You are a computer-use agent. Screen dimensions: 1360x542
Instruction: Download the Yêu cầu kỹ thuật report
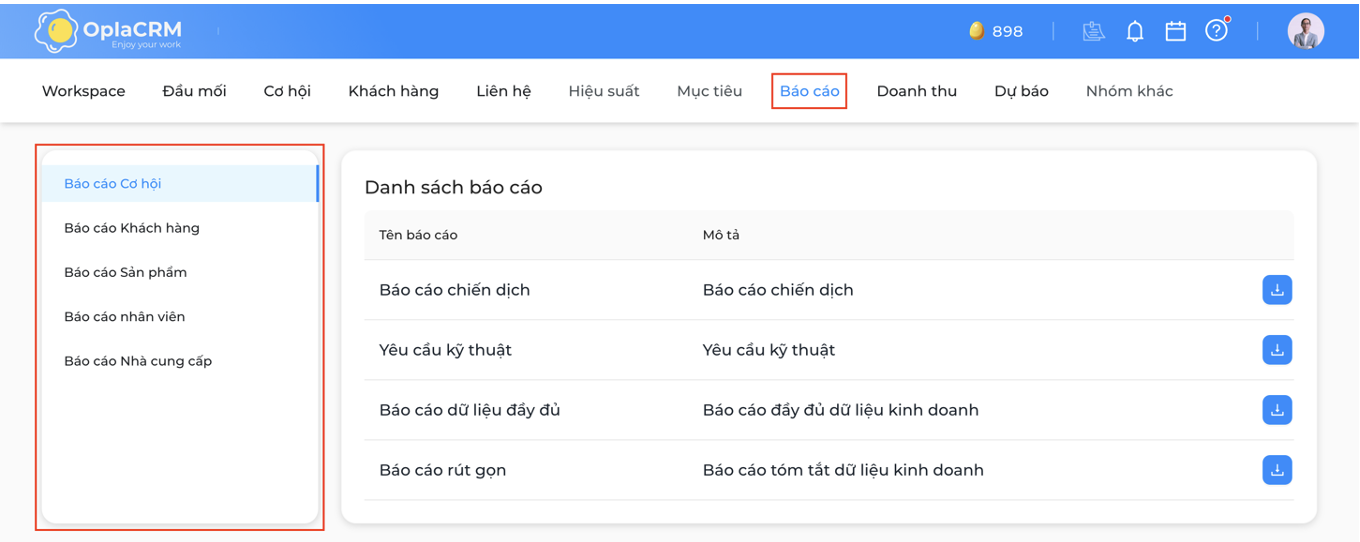[x=1277, y=350]
